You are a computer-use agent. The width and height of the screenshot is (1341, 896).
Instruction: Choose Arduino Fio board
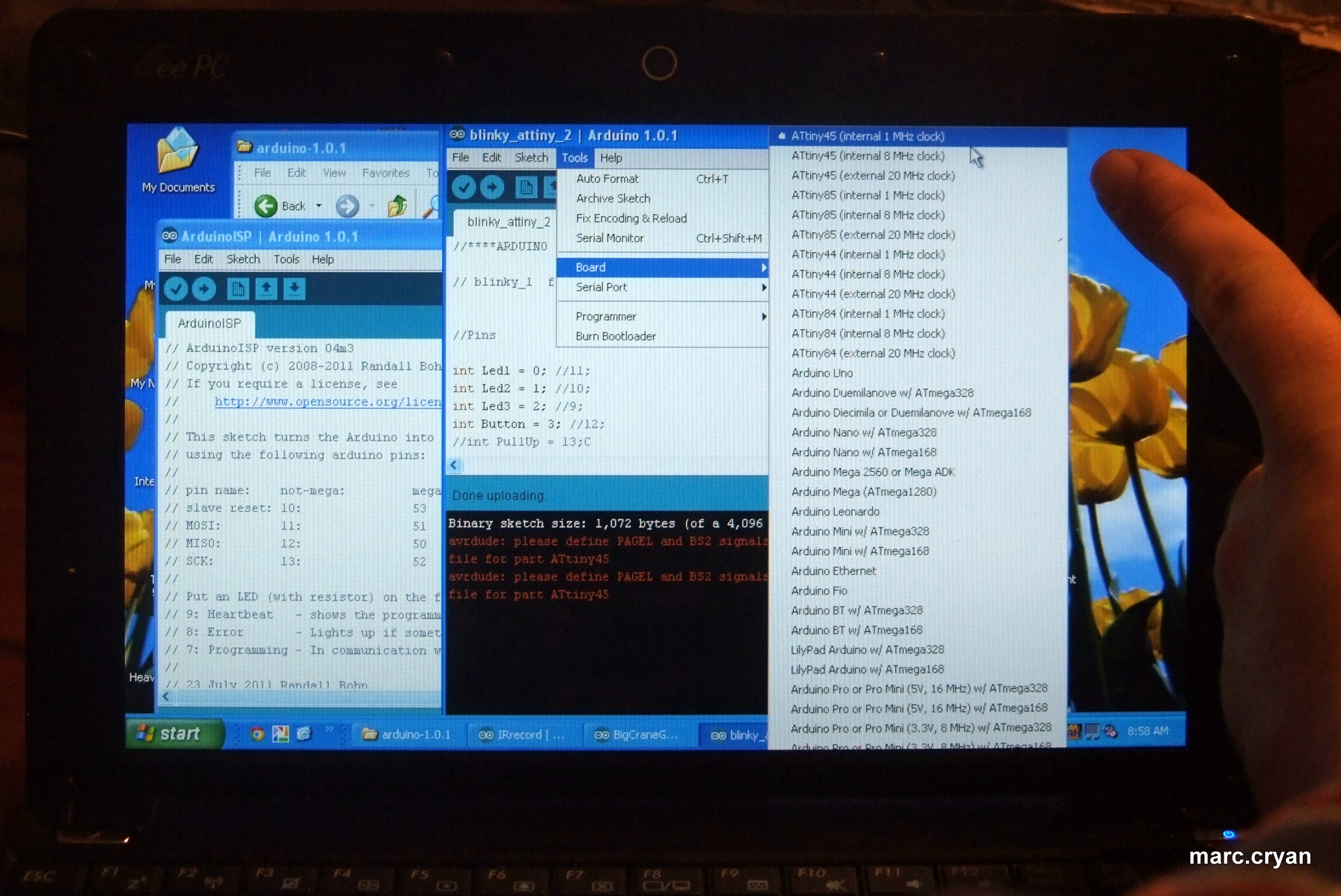pos(918,590)
